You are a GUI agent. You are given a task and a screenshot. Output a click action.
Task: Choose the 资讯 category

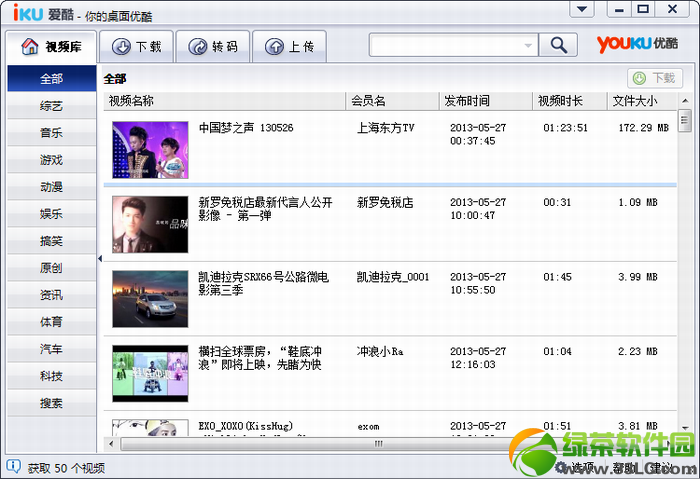click(x=51, y=295)
